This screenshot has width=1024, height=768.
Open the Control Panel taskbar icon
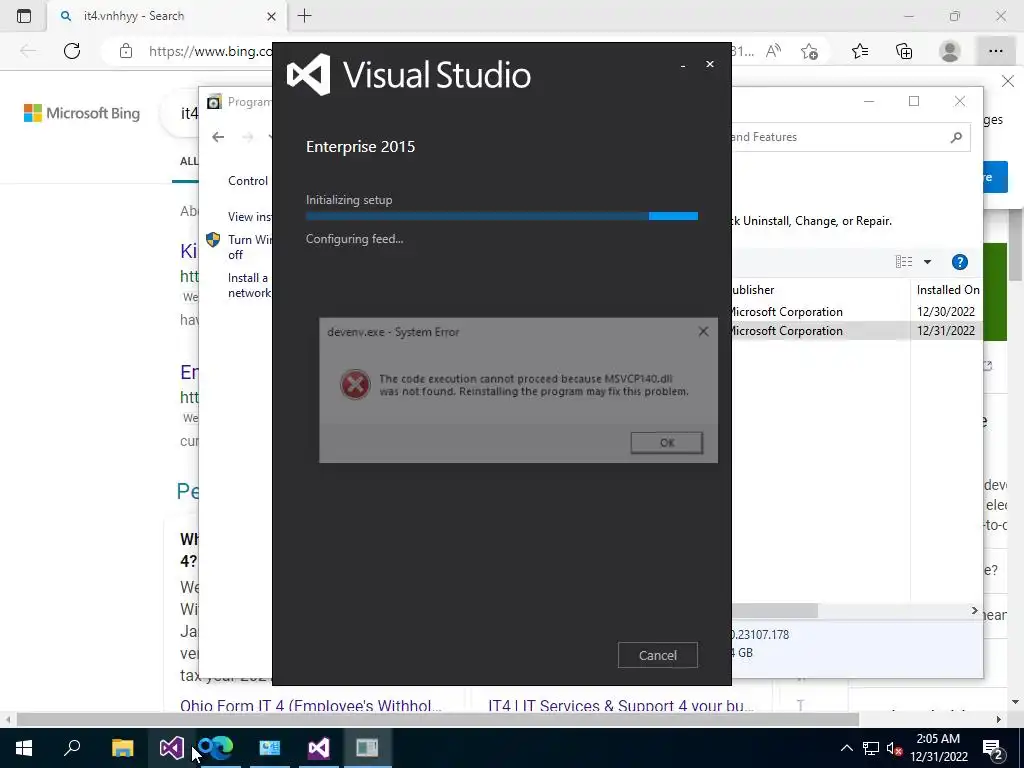pos(270,748)
